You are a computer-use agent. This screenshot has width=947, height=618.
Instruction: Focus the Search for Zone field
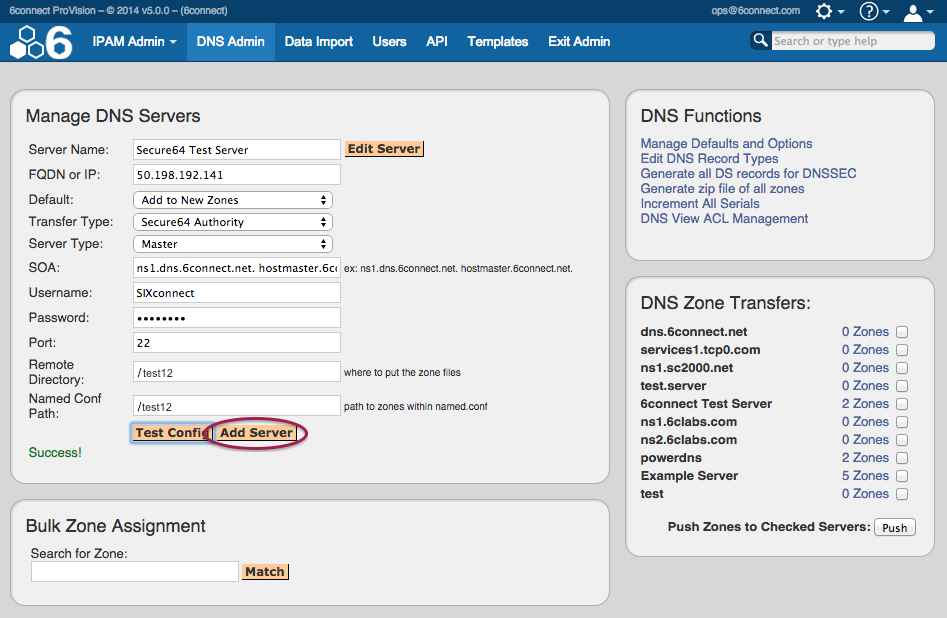tap(135, 571)
